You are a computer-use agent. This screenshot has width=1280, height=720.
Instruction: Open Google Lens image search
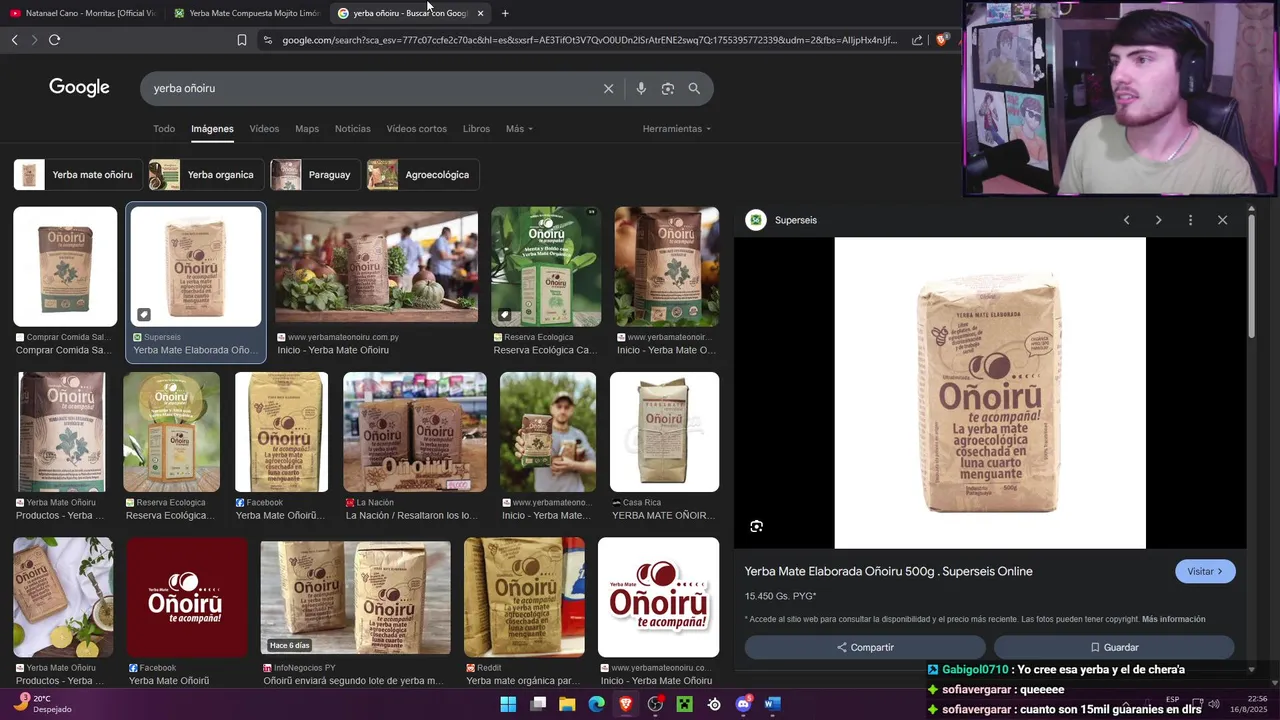coord(667,88)
